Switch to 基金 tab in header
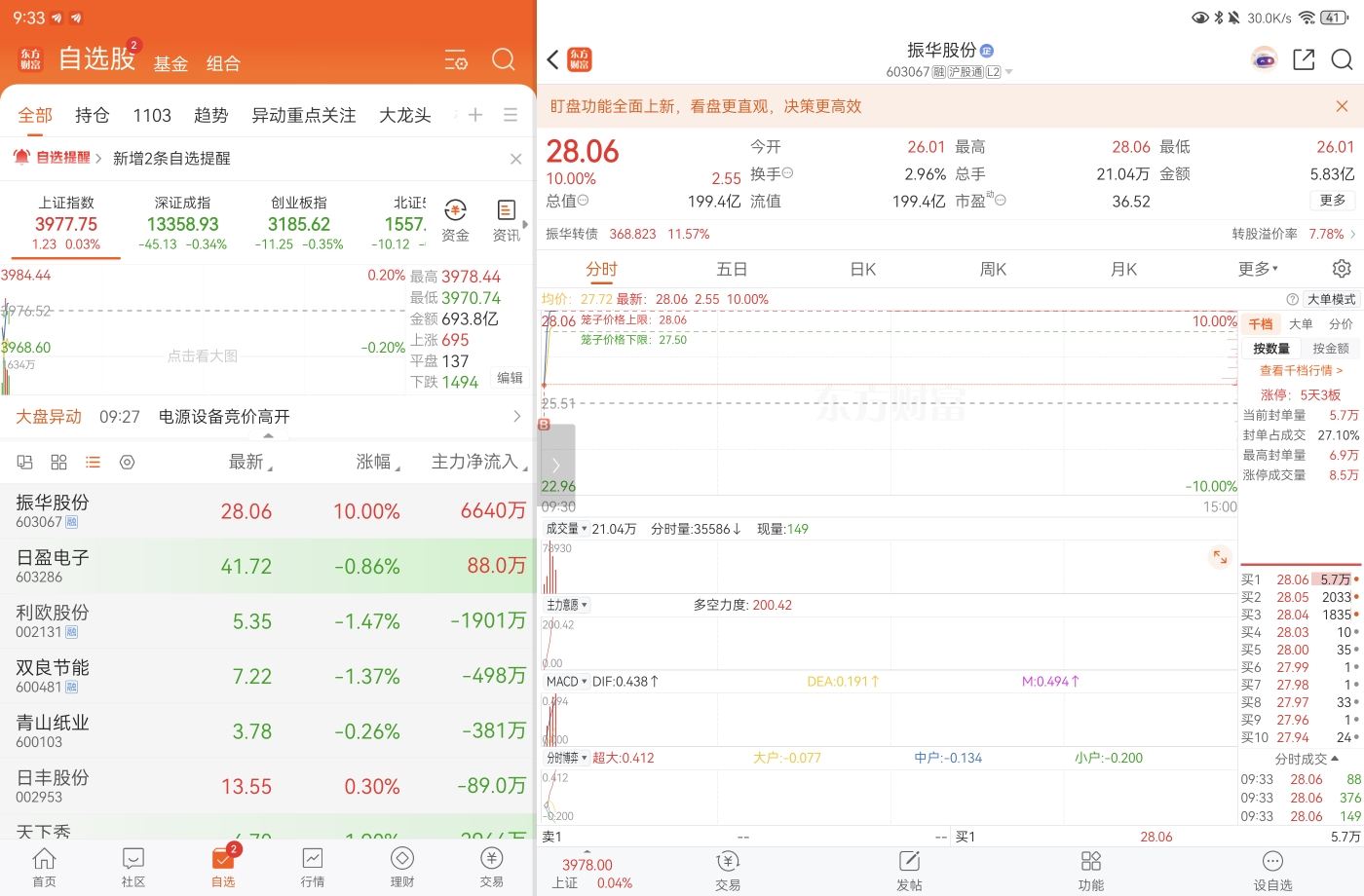 (170, 63)
